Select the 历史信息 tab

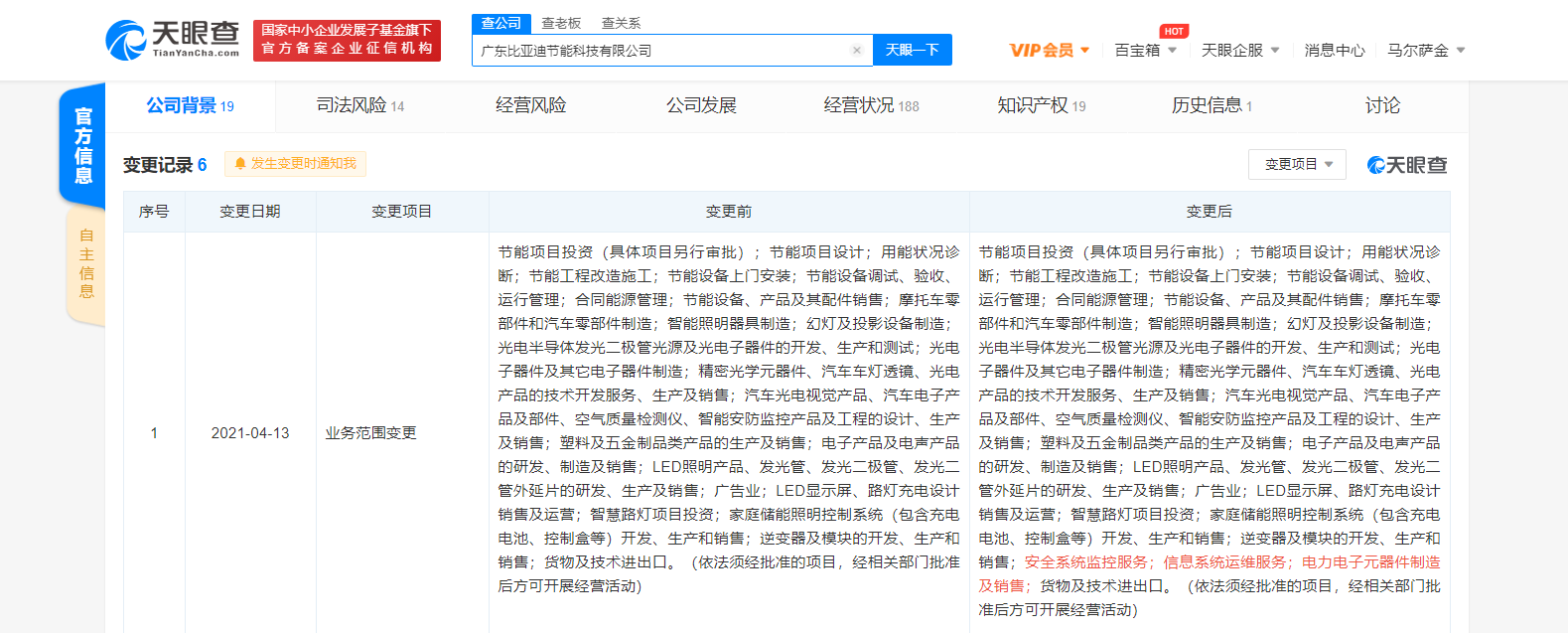(x=1212, y=105)
